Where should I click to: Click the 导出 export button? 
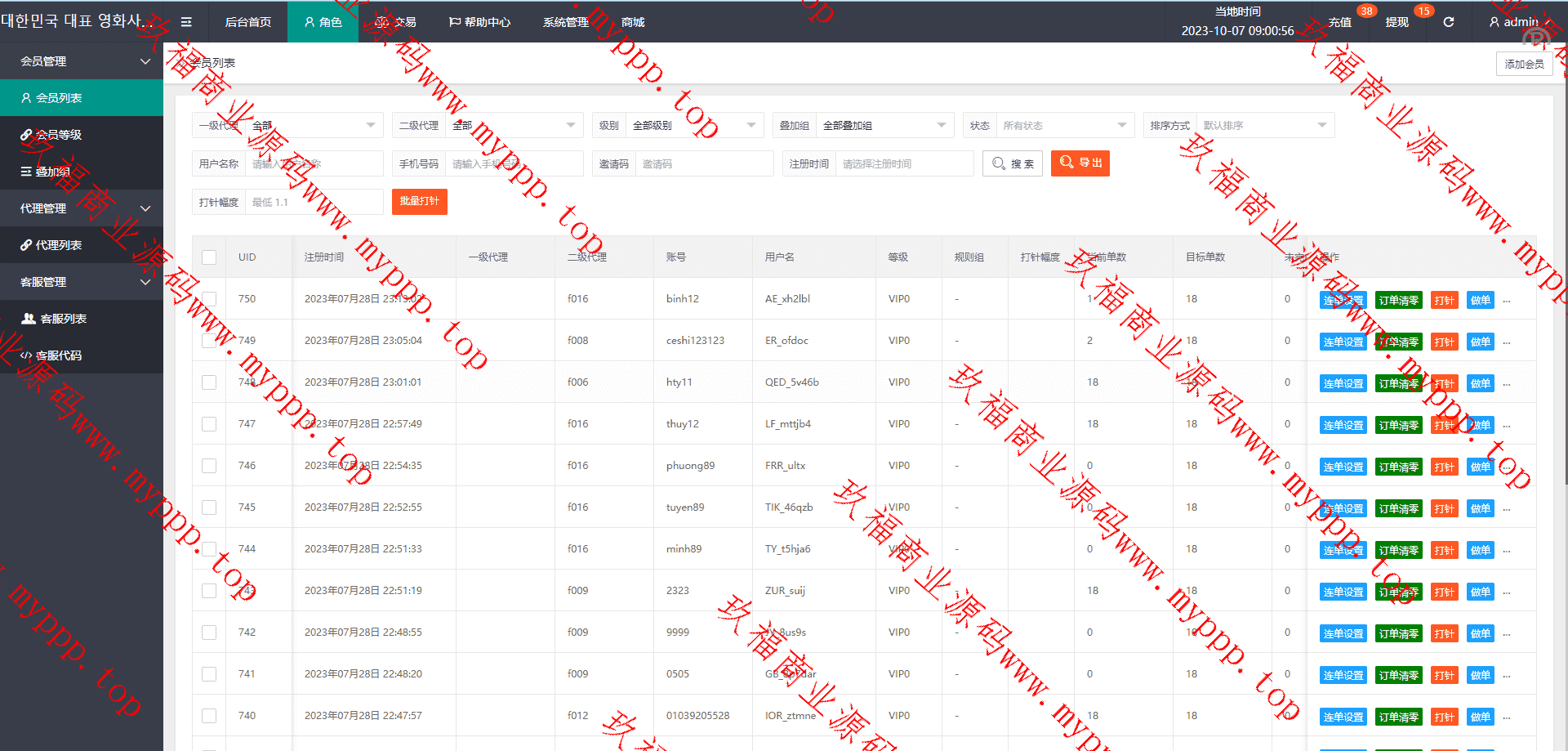1080,163
